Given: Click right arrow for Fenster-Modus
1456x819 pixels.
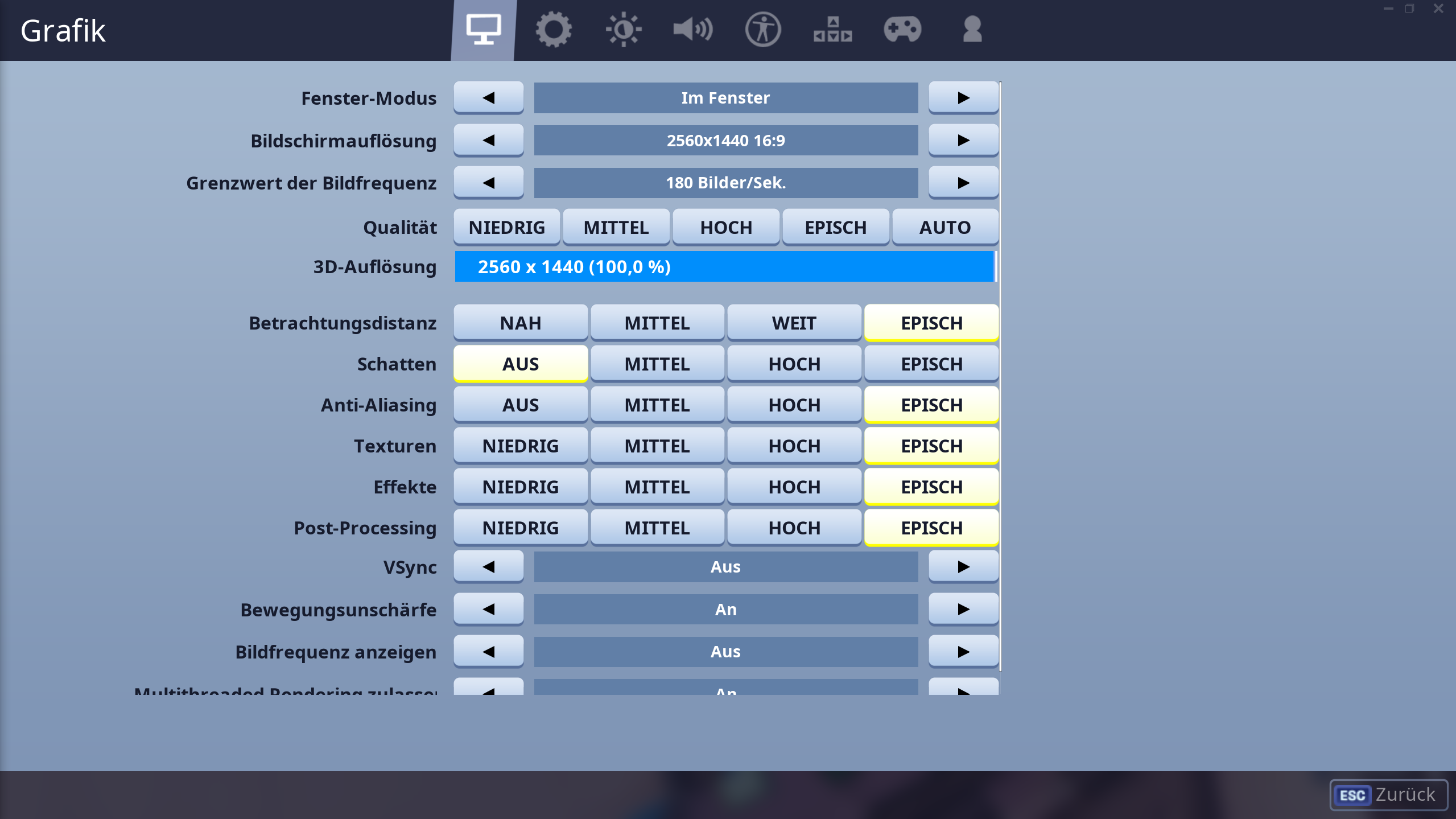Looking at the screenshot, I should pyautogui.click(x=963, y=98).
